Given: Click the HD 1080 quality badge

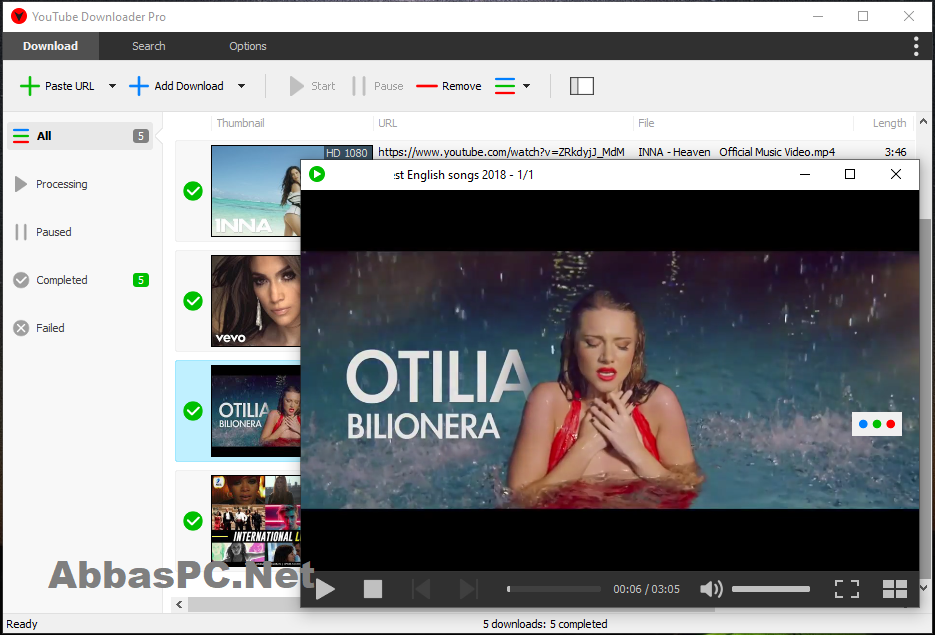Looking at the screenshot, I should [x=348, y=153].
